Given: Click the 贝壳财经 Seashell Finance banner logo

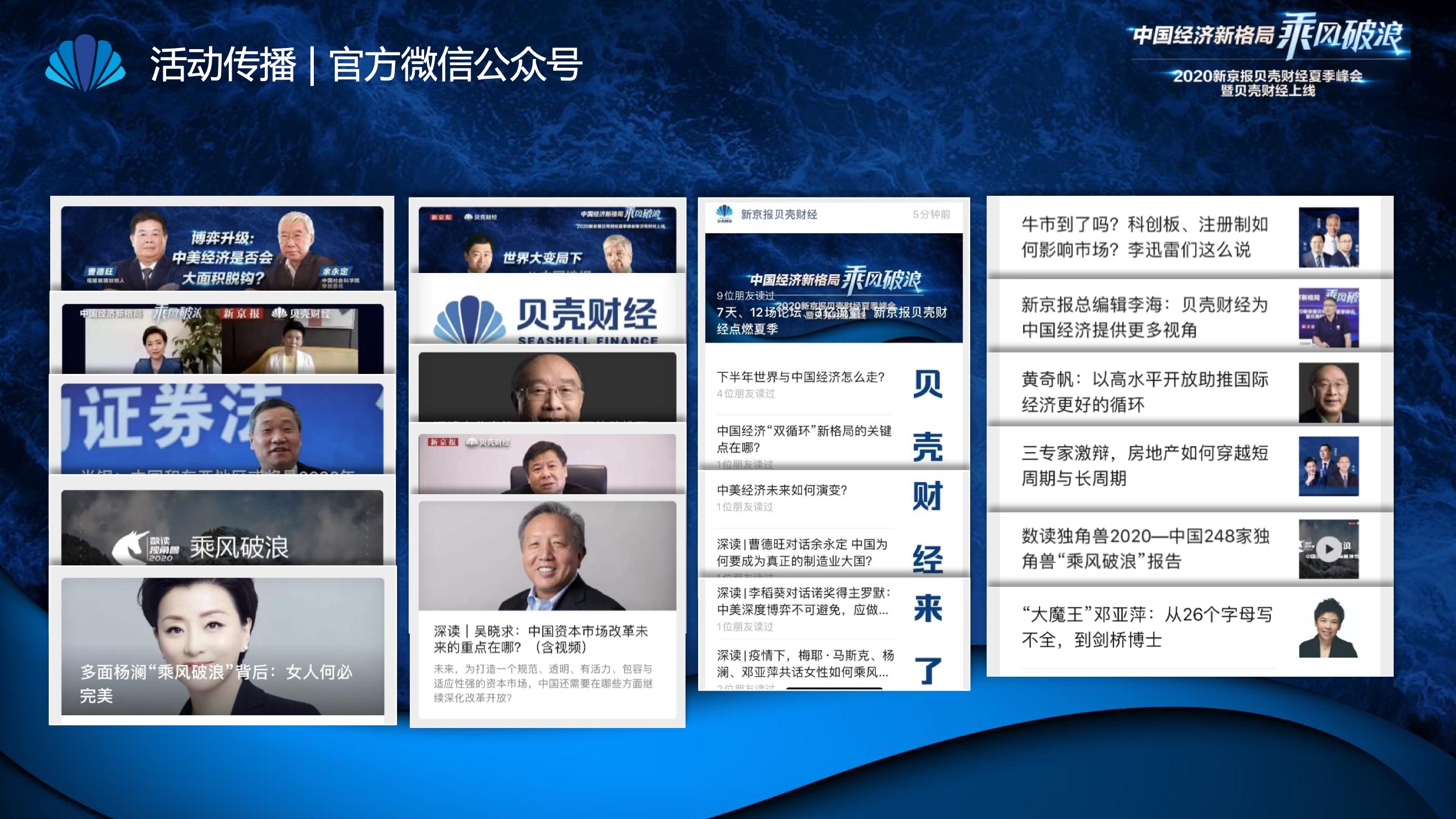Looking at the screenshot, I should click(547, 317).
